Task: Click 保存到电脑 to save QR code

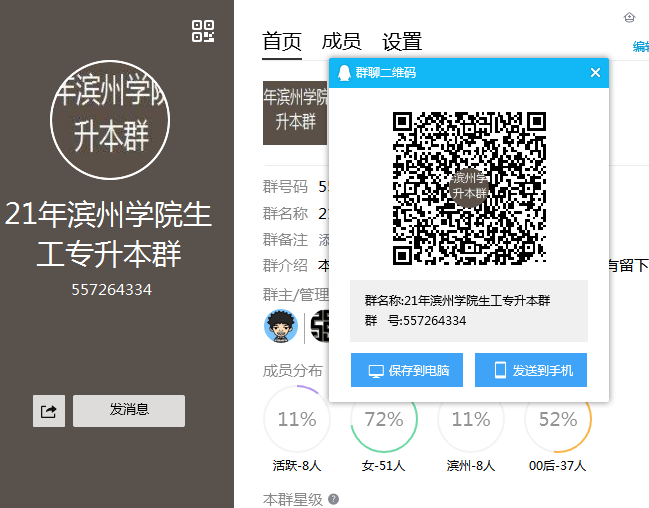Action: pyautogui.click(x=407, y=370)
